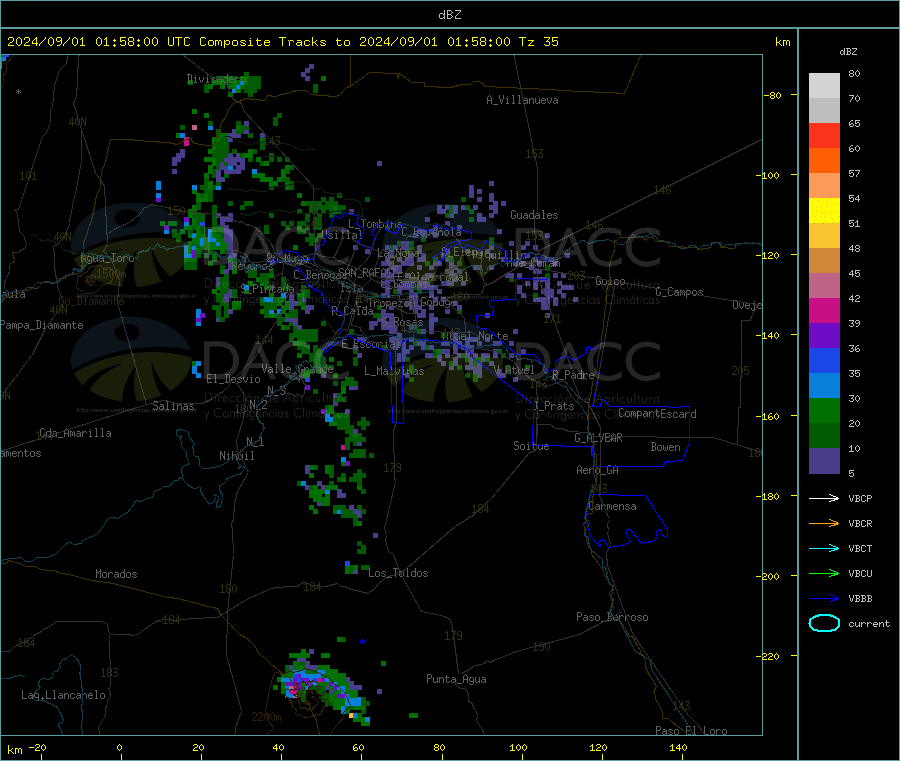Click the orange VBCR arrow legend icon
The height and width of the screenshot is (761, 900).
tap(824, 523)
